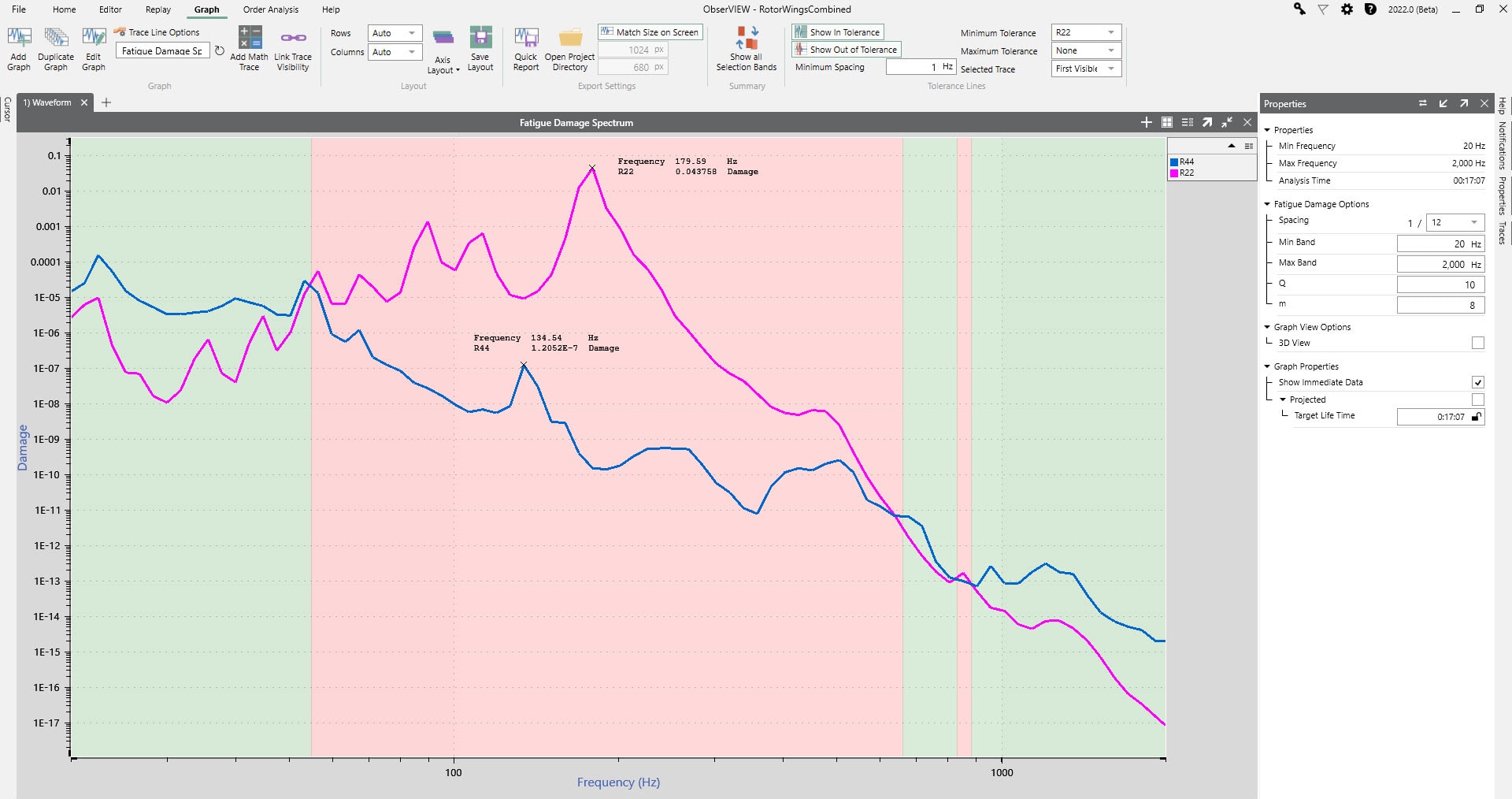Switch to the Order Analysis tab
The height and width of the screenshot is (799, 1512).
click(271, 9)
